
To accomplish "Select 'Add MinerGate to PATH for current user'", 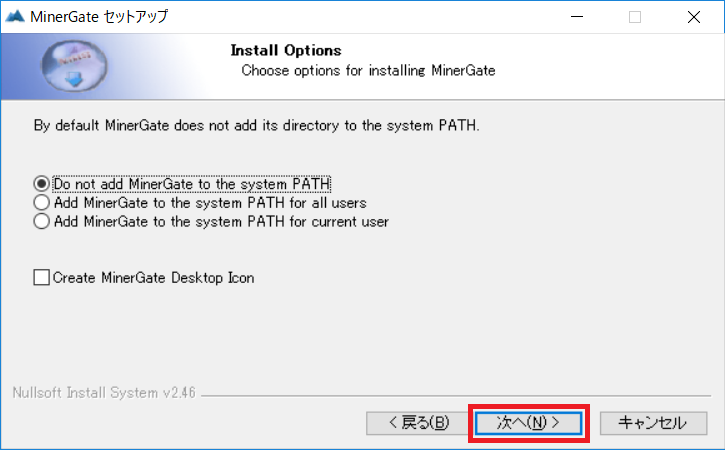I will pos(42,221).
